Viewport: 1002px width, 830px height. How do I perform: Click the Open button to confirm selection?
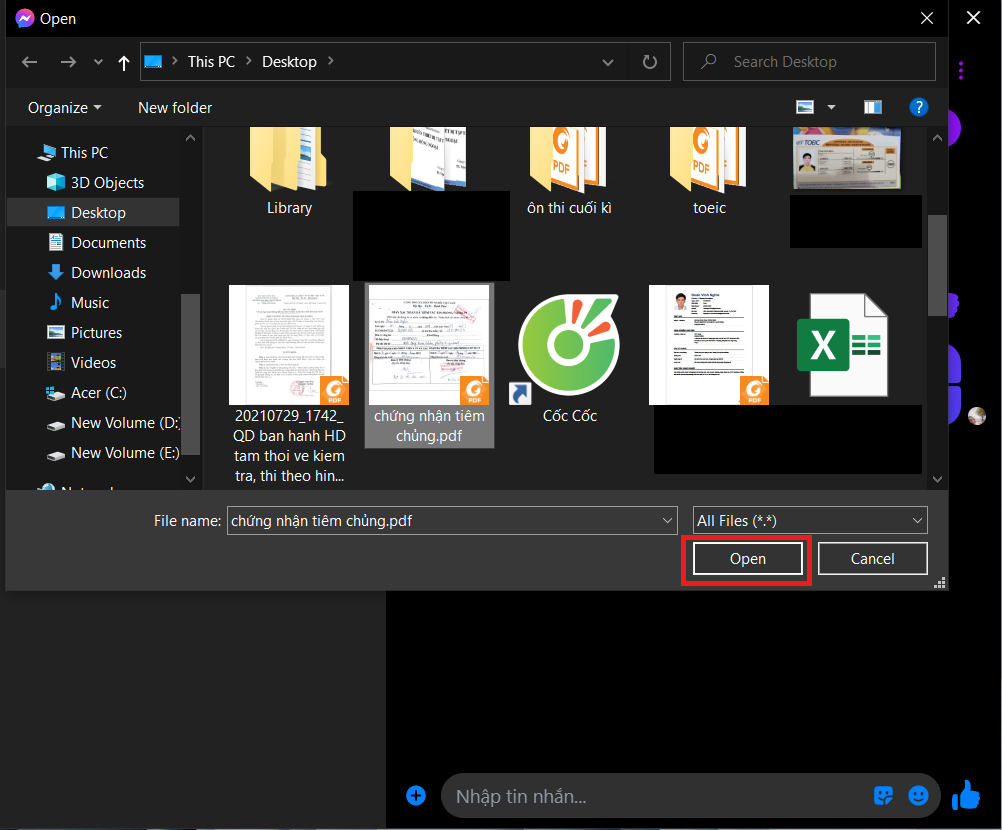(746, 558)
